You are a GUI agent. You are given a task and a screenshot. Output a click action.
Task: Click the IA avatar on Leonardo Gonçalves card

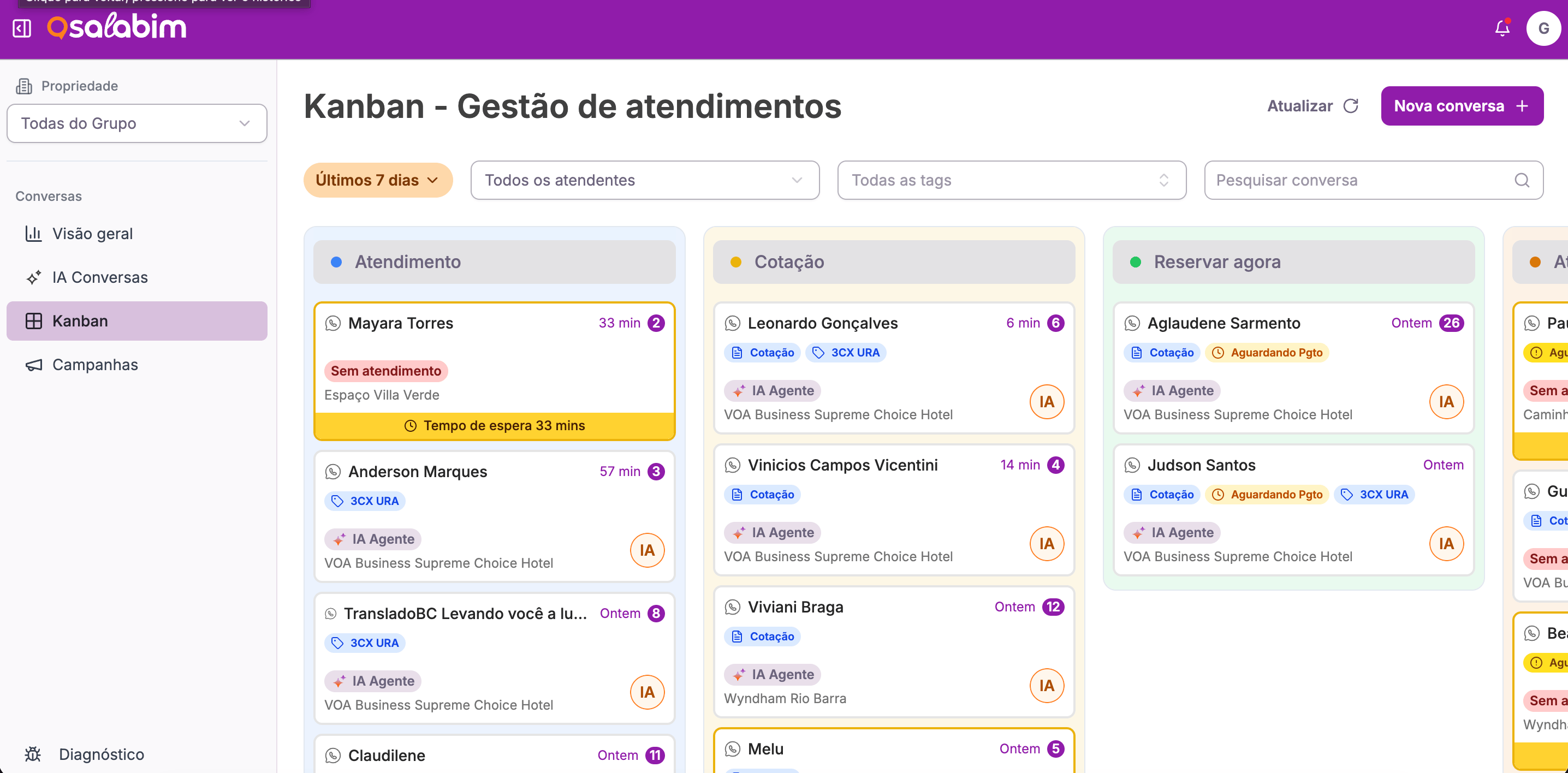coord(1047,402)
